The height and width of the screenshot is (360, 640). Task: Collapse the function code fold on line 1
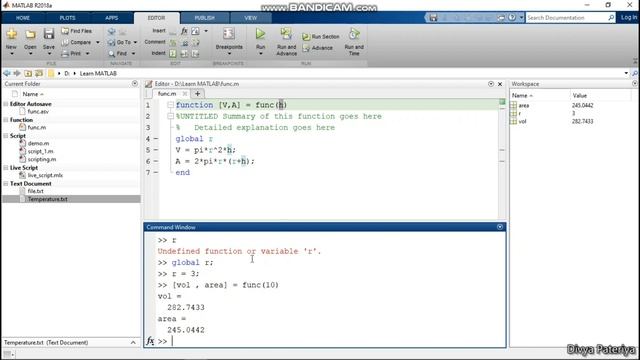click(170, 105)
